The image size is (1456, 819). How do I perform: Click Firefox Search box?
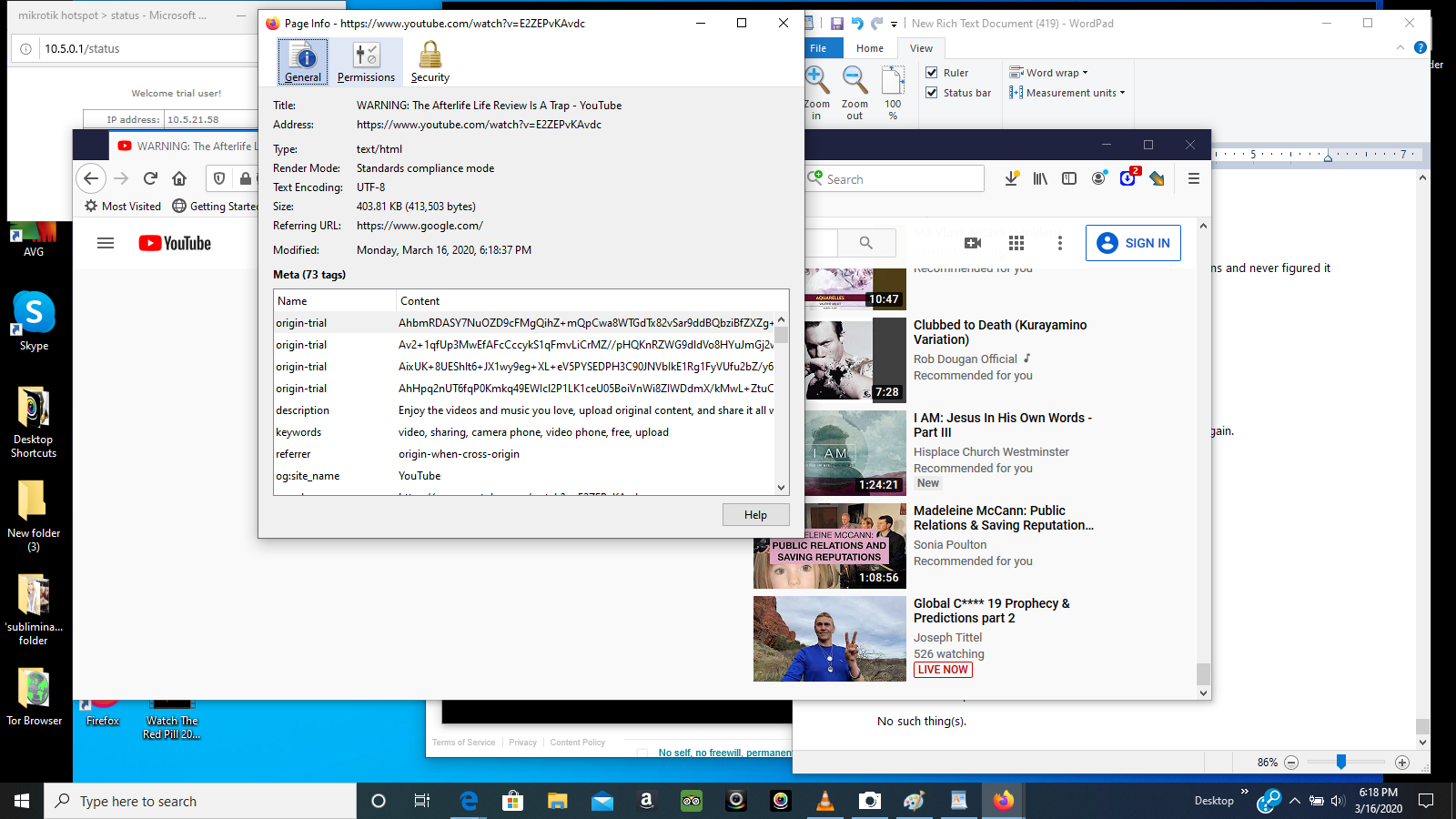[896, 179]
